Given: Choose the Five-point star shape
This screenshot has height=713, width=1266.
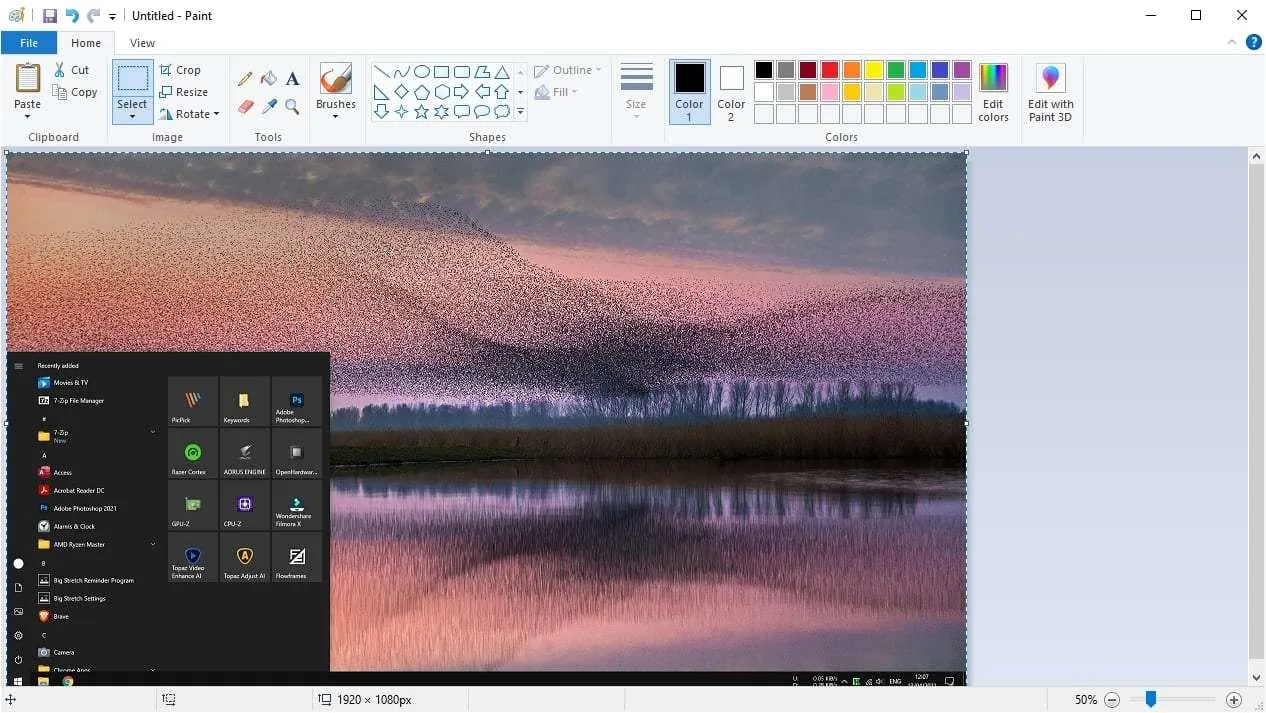Looking at the screenshot, I should tap(422, 112).
